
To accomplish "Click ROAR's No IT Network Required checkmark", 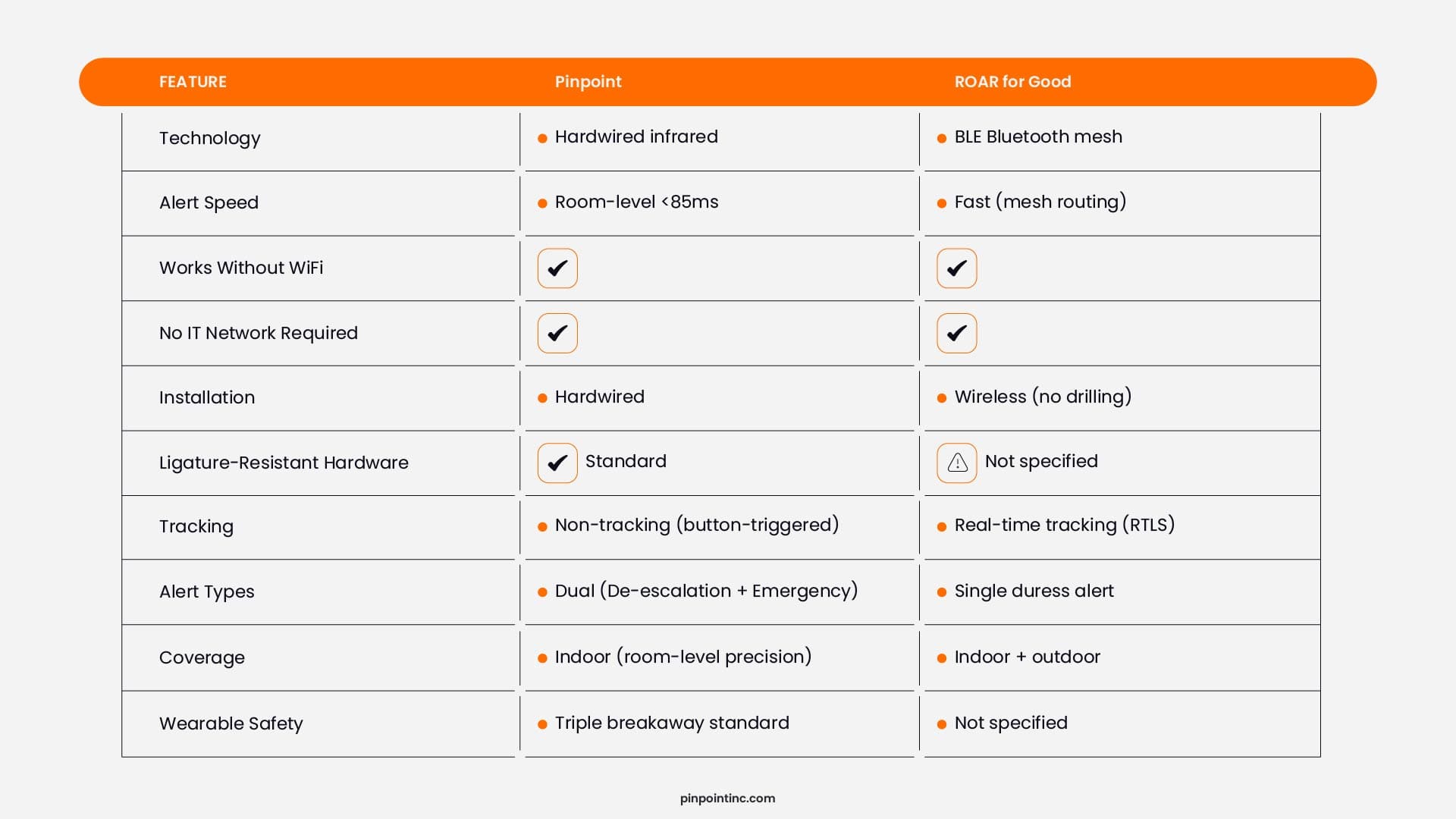I will point(957,333).
